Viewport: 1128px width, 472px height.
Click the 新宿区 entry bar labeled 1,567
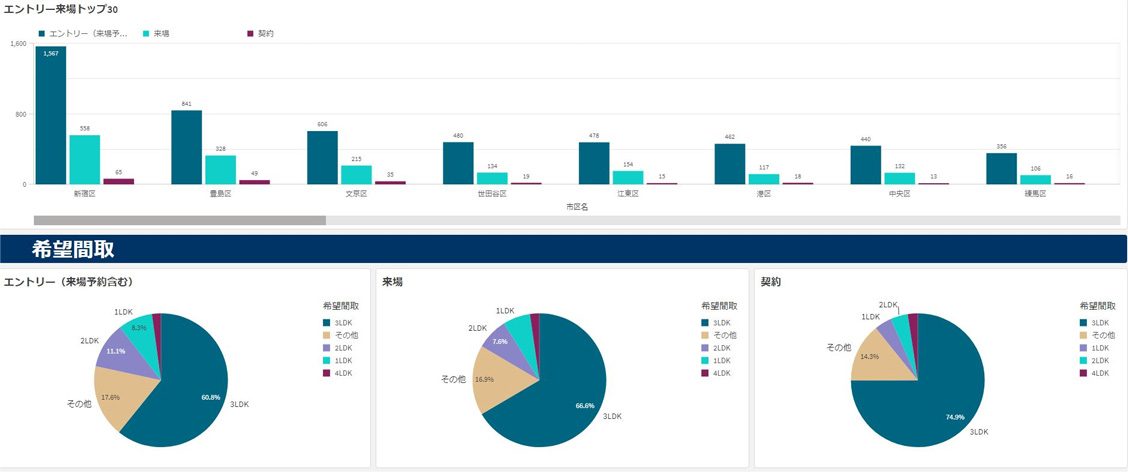pyautogui.click(x=51, y=115)
